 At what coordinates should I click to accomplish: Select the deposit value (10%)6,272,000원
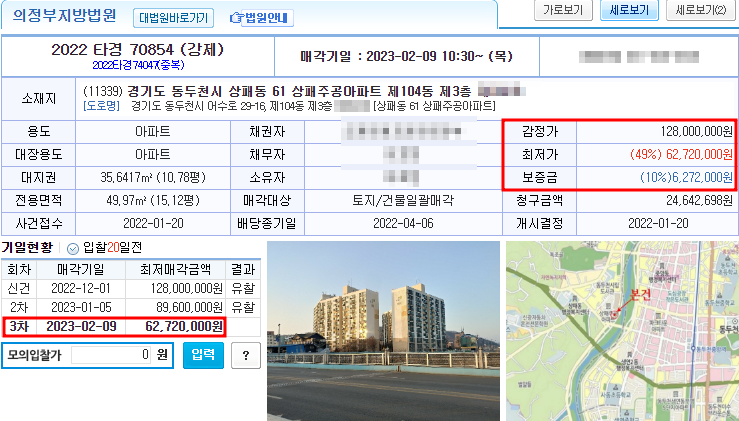(x=686, y=178)
